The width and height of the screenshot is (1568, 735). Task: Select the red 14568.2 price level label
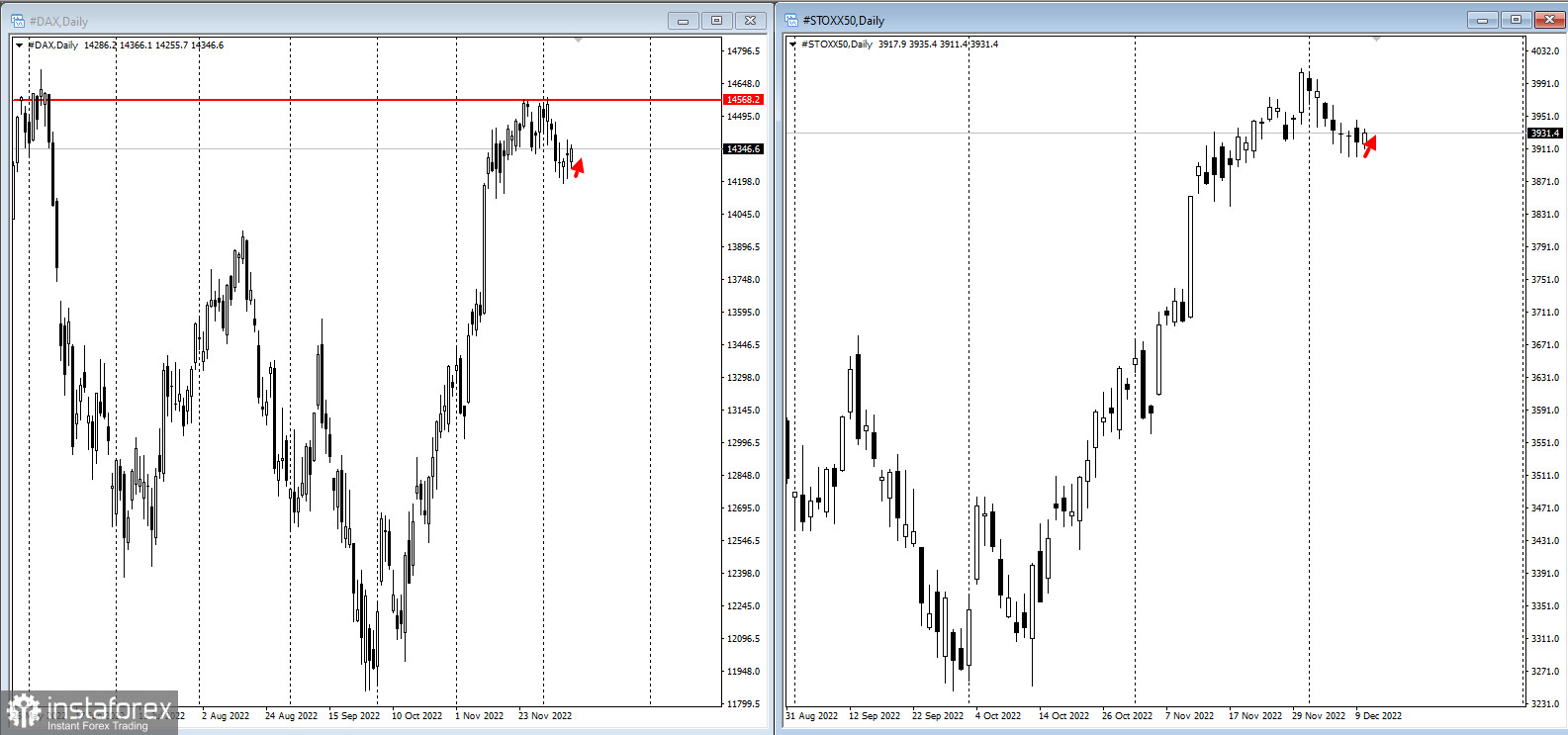[743, 100]
